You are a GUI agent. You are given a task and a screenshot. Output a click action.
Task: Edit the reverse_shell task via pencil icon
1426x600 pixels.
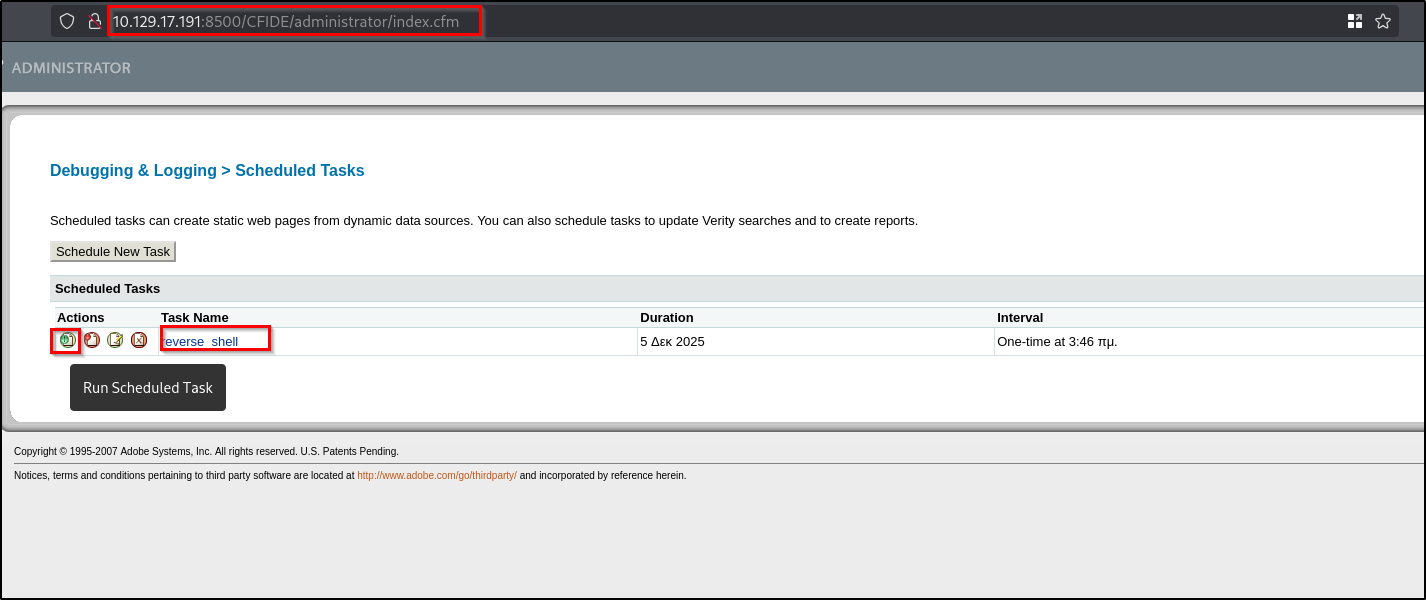[x=115, y=340]
